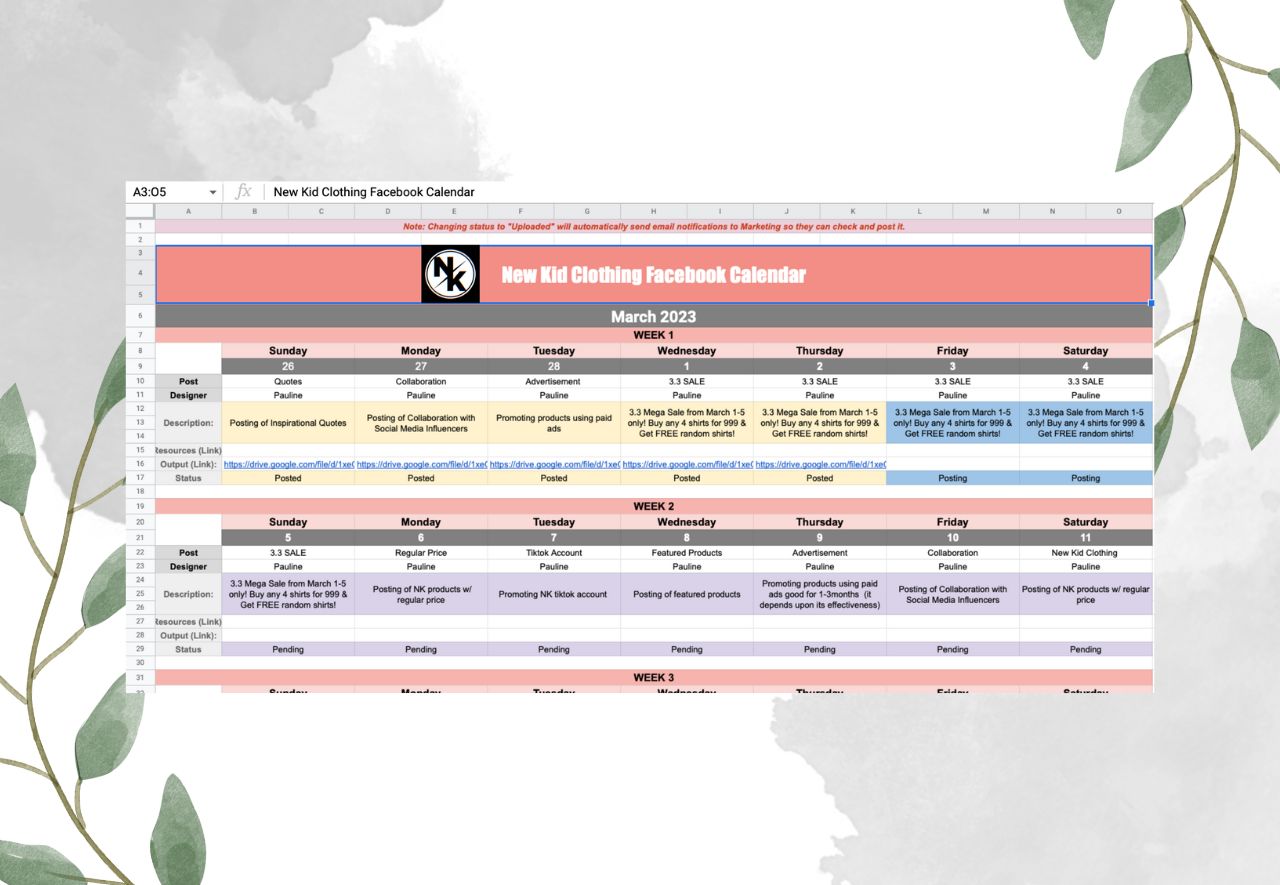1280x885 pixels.
Task: Open the Monday output Drive link in Week 1
Action: 421,464
